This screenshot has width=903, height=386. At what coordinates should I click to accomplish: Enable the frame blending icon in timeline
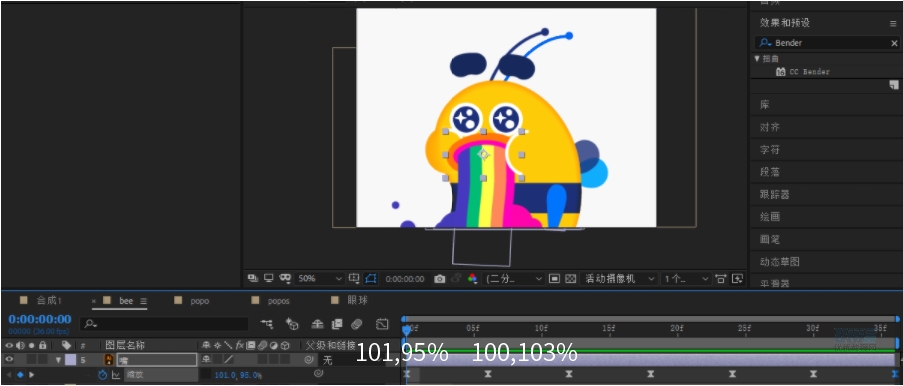tap(337, 324)
